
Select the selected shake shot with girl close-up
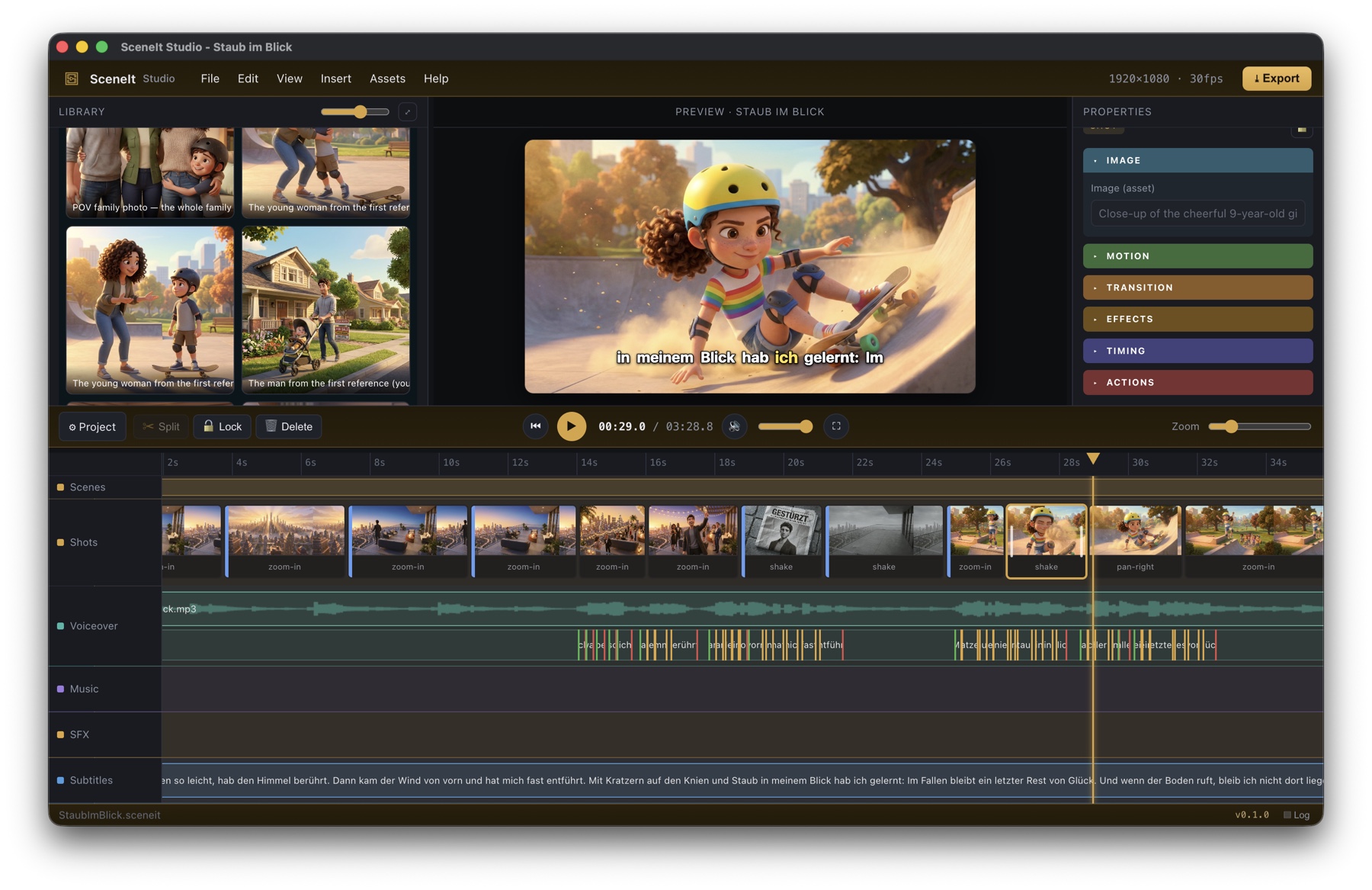click(x=1047, y=541)
